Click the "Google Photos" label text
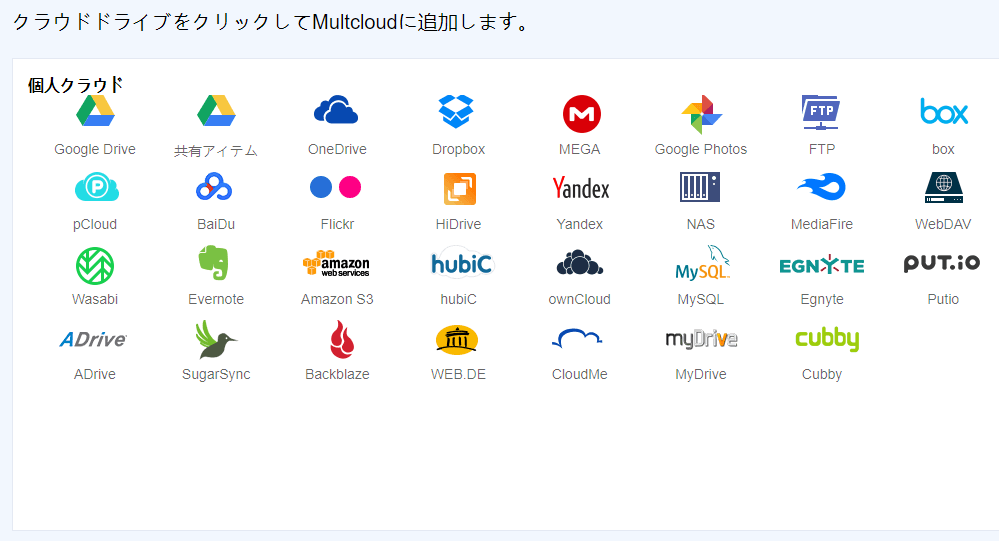 (x=701, y=149)
